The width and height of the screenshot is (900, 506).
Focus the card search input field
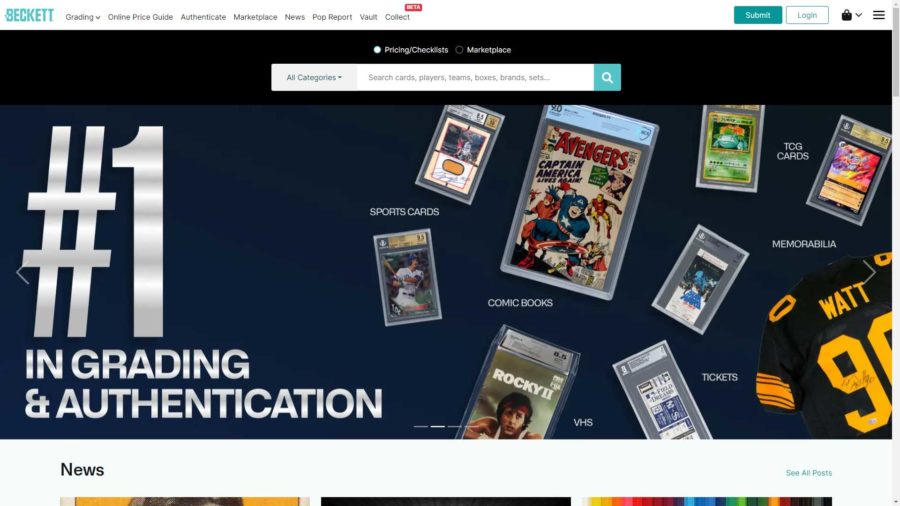(x=475, y=77)
